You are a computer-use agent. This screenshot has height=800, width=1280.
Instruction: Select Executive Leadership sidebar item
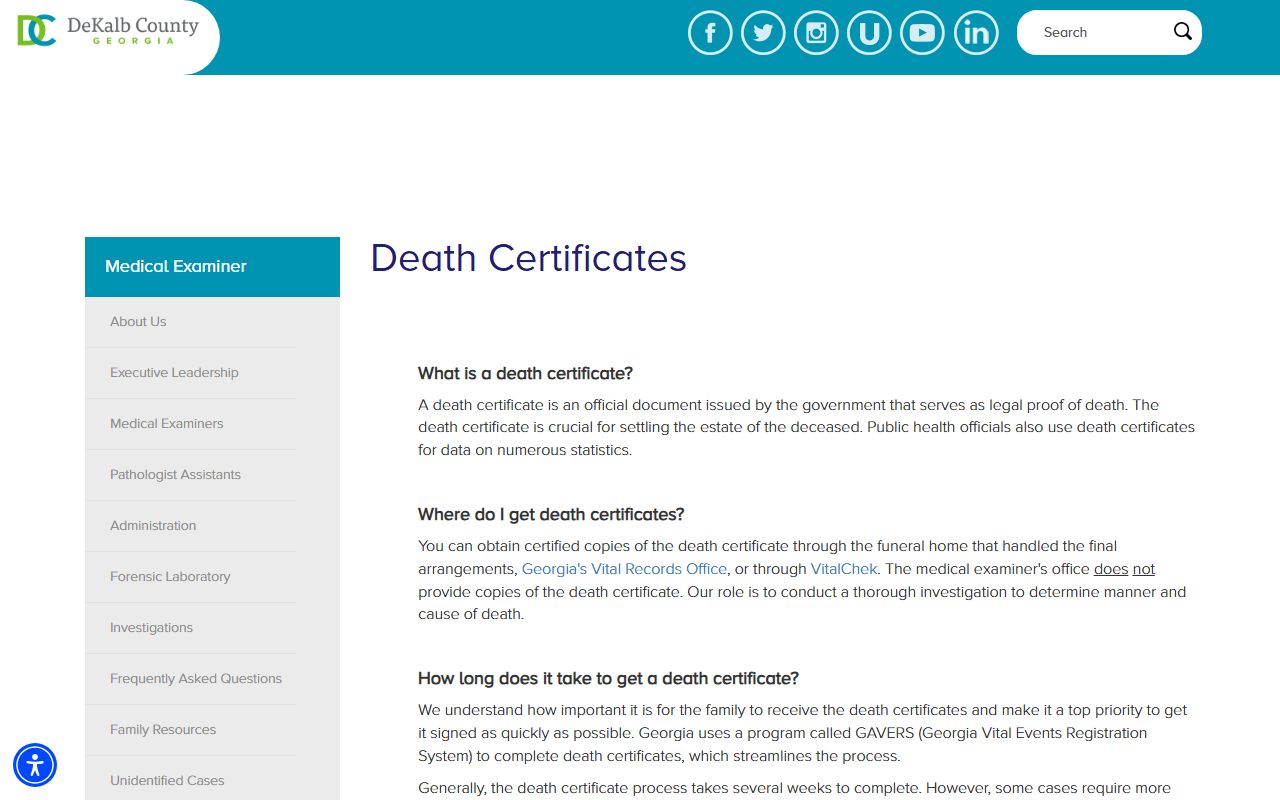pos(174,373)
